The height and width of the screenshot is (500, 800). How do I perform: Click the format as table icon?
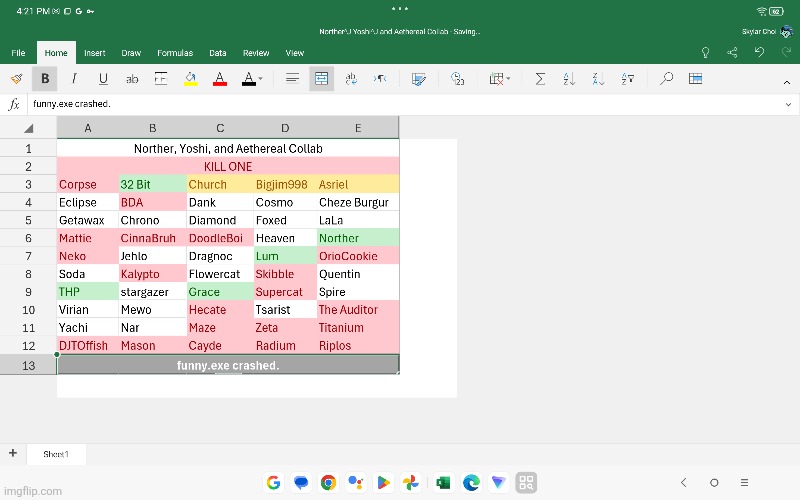click(x=695, y=79)
